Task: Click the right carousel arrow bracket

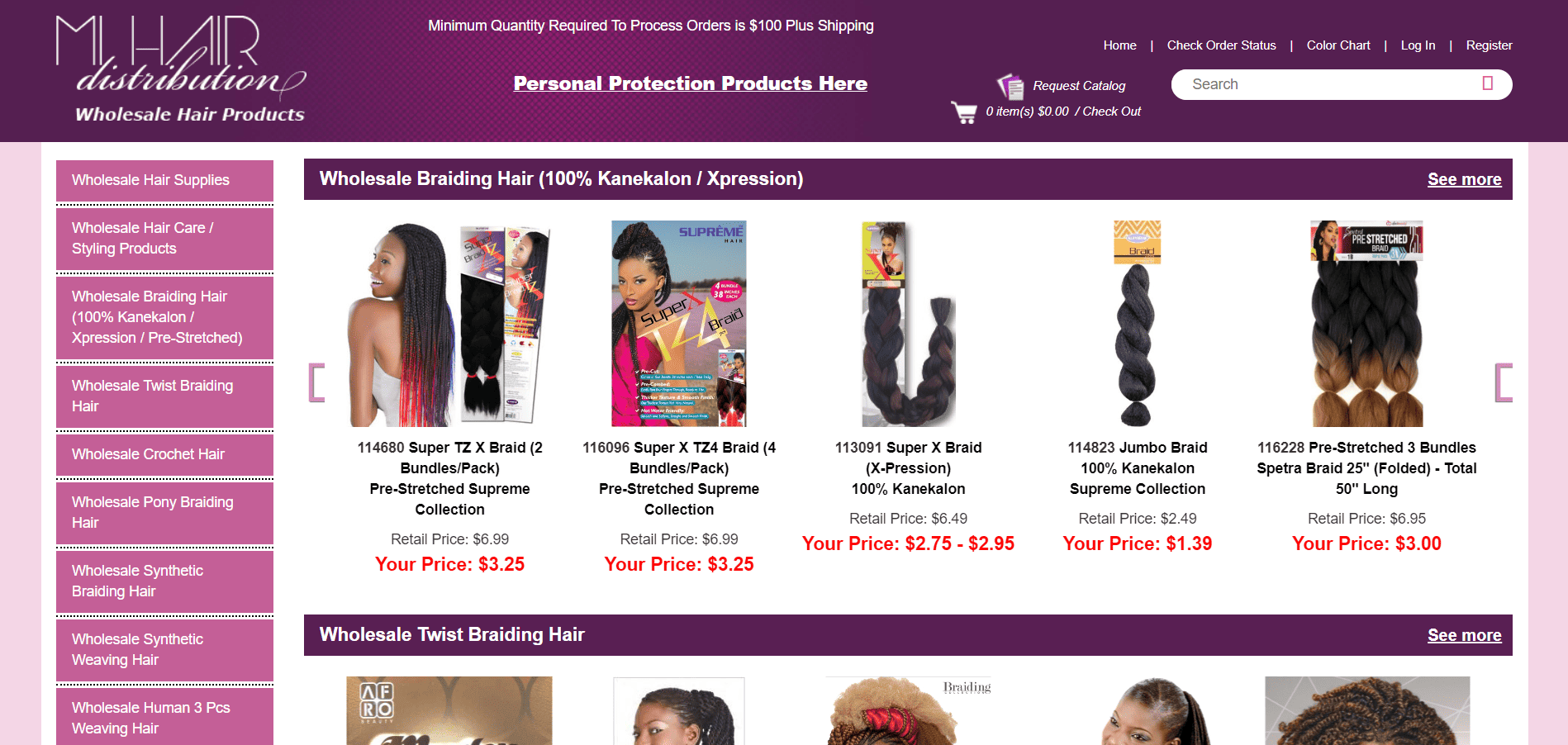Action: click(x=1504, y=382)
